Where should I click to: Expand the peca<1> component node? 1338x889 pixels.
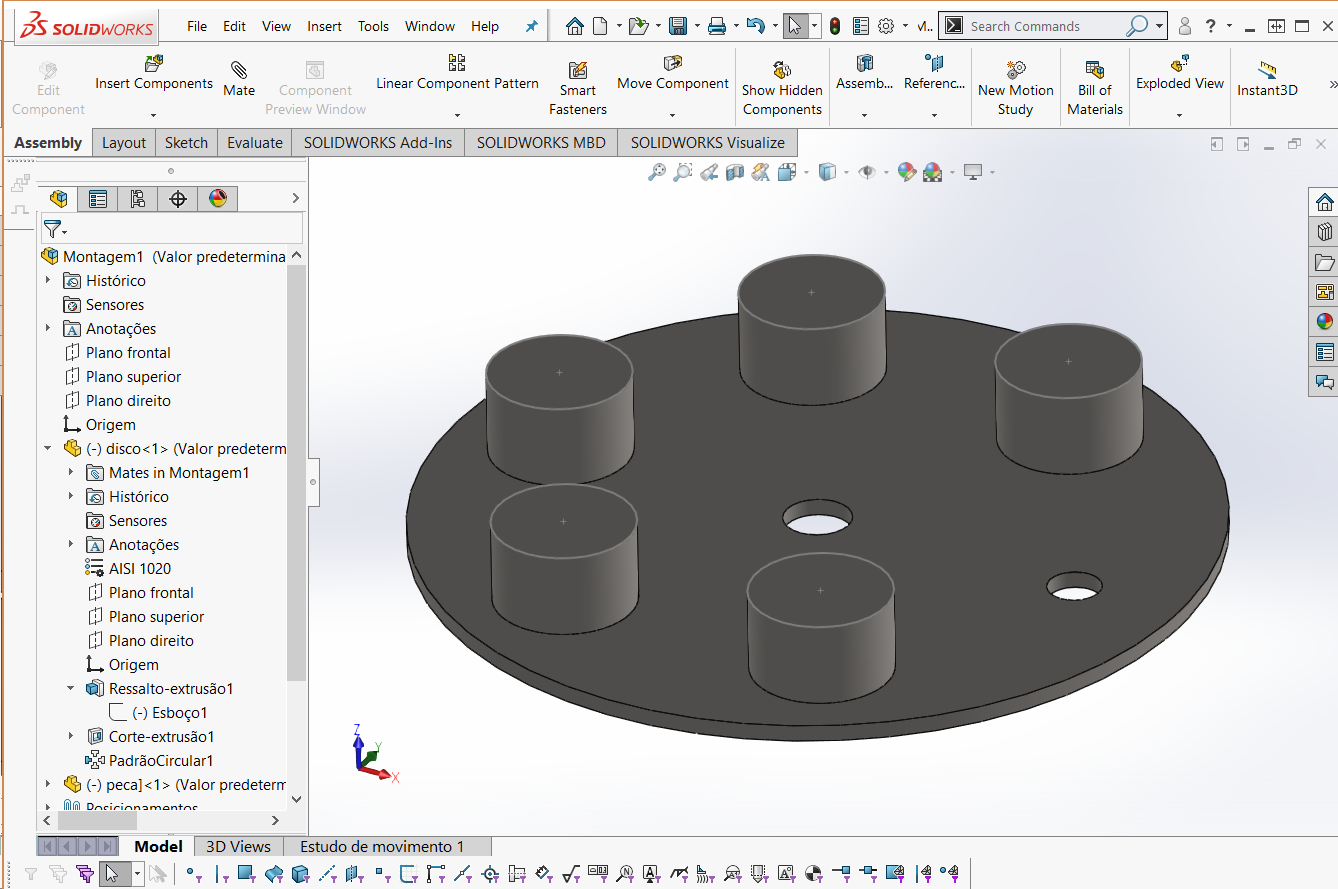click(x=48, y=785)
